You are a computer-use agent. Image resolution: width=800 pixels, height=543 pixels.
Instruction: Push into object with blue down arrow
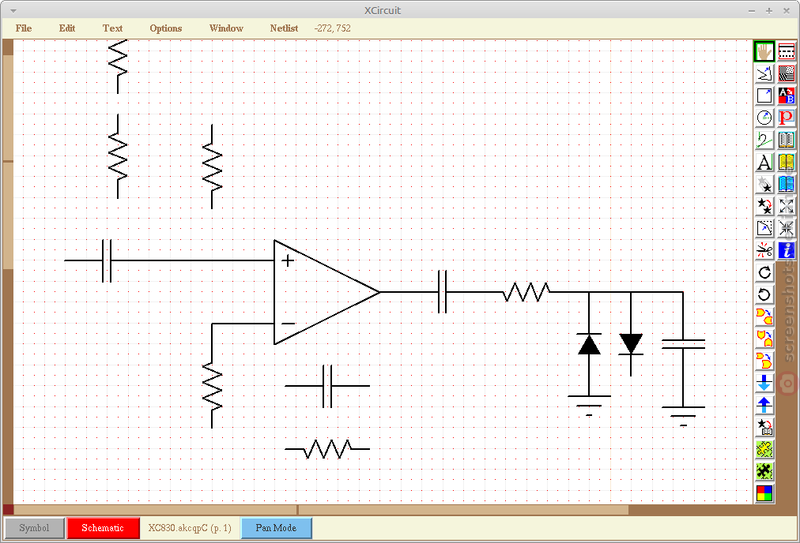point(764,383)
